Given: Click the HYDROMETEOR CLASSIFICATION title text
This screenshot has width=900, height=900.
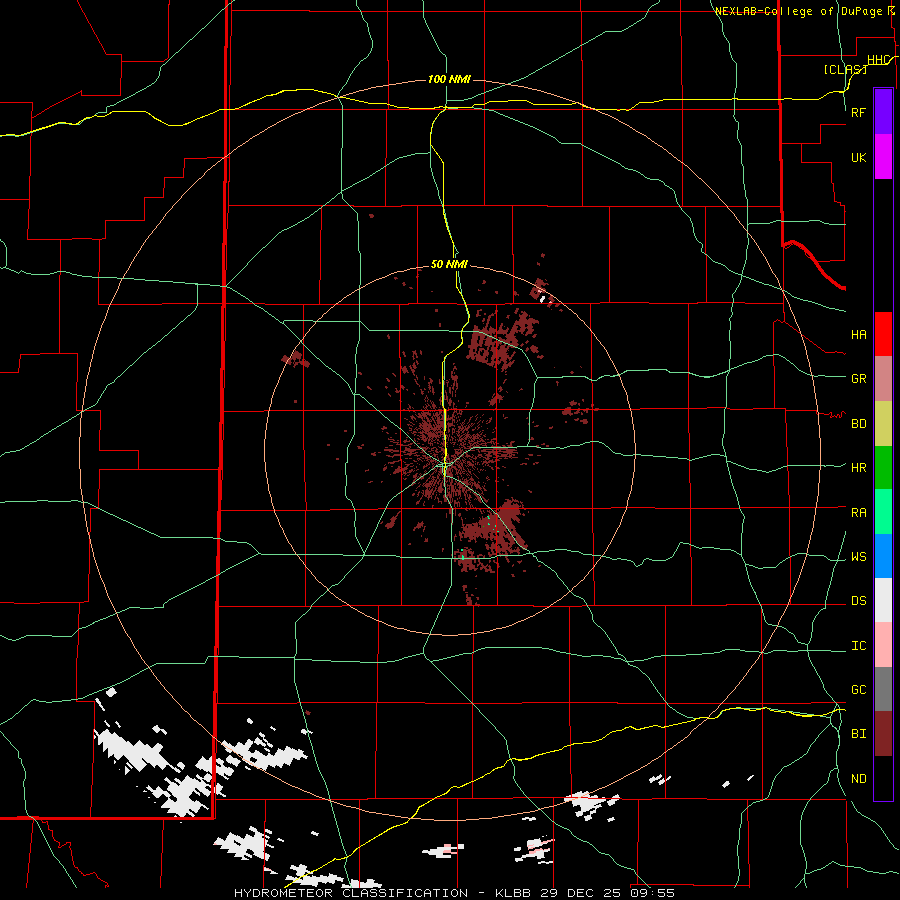Looking at the screenshot, I should [351, 893].
